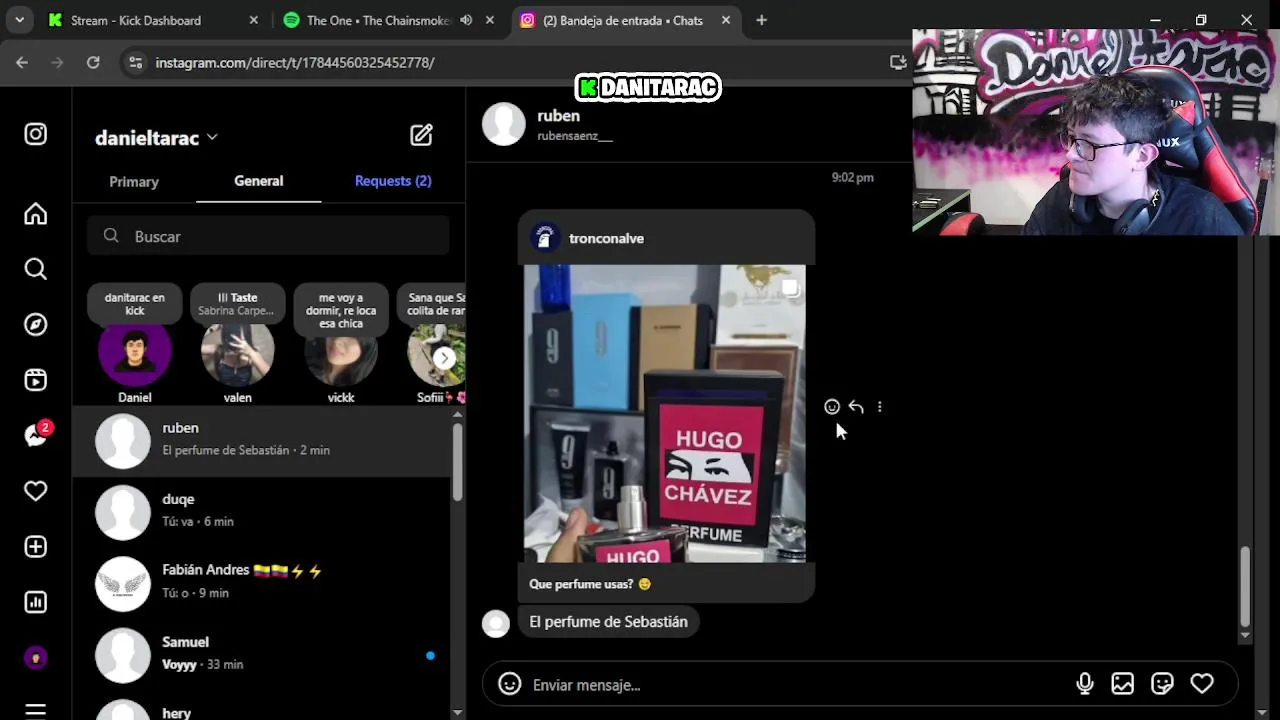Switch to Stream - Kick Dashboard tab
1280x720 pixels.
pos(150,20)
